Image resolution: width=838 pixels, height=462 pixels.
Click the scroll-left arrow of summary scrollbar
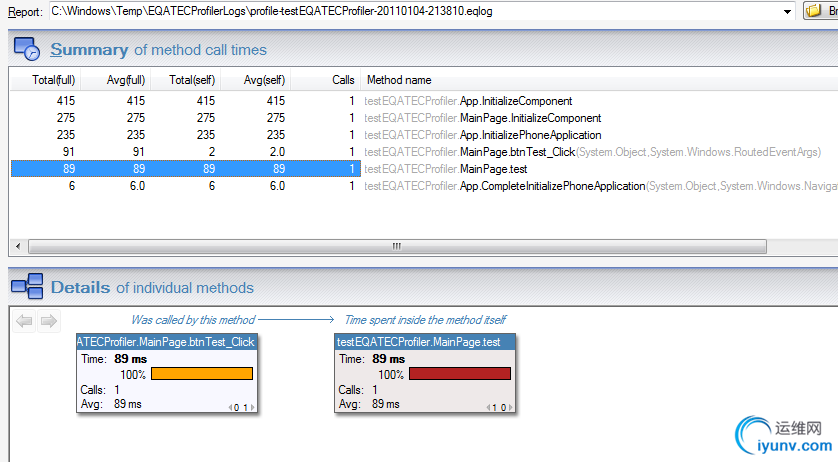(18, 247)
